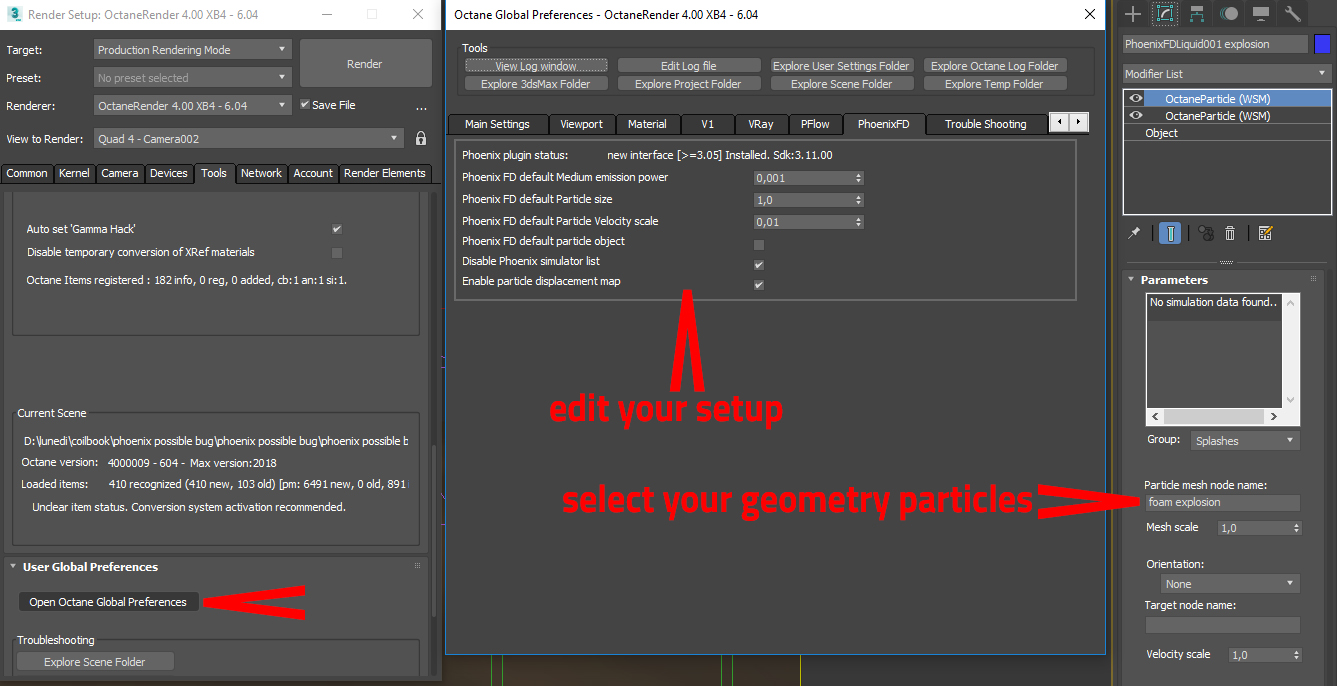Image resolution: width=1337 pixels, height=686 pixels.
Task: Switch to the Kernel tab
Action: [x=74, y=173]
